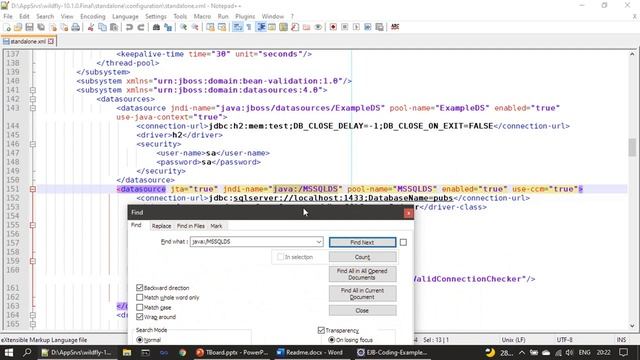Image resolution: width=640 pixels, height=360 pixels.
Task: Click the Zoom In toolbar icon
Action: tap(184, 27)
